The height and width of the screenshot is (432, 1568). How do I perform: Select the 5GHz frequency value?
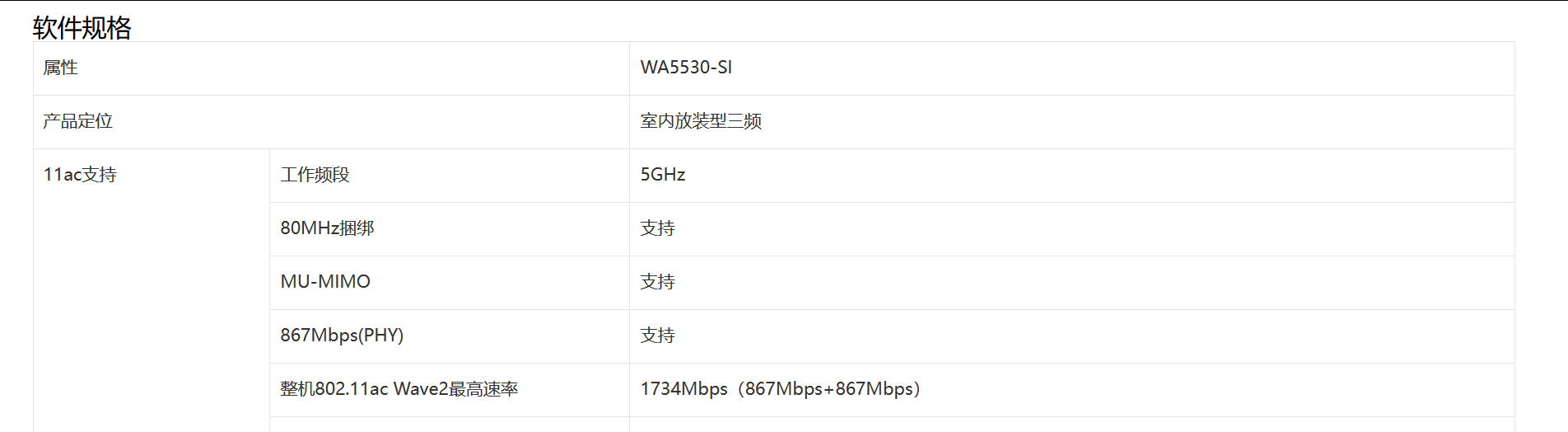(x=663, y=175)
